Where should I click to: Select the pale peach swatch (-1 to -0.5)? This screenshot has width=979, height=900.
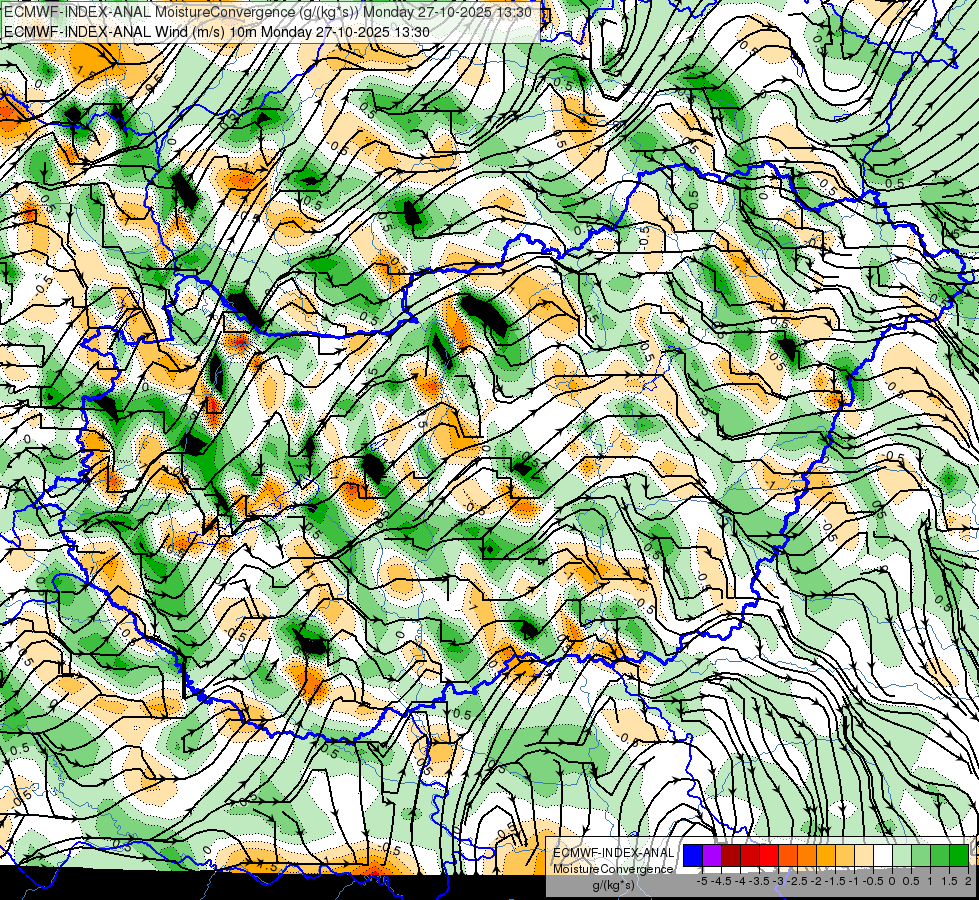[864, 855]
